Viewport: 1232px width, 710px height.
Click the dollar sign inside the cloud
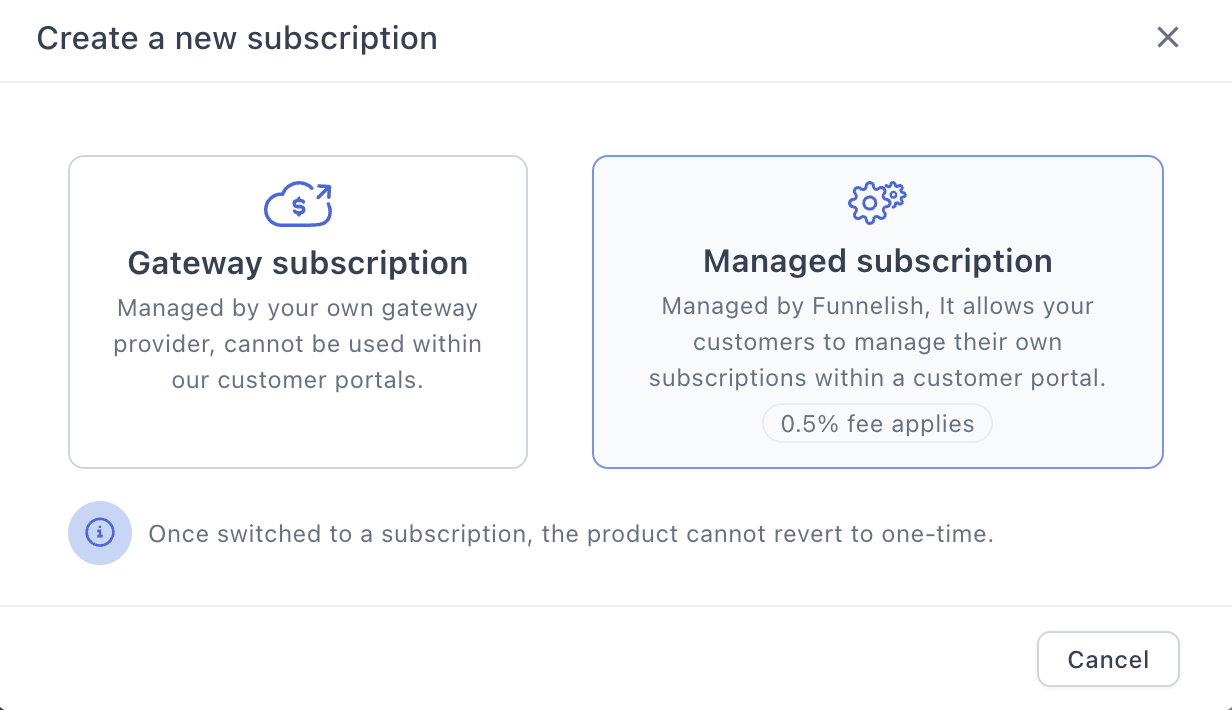[298, 208]
